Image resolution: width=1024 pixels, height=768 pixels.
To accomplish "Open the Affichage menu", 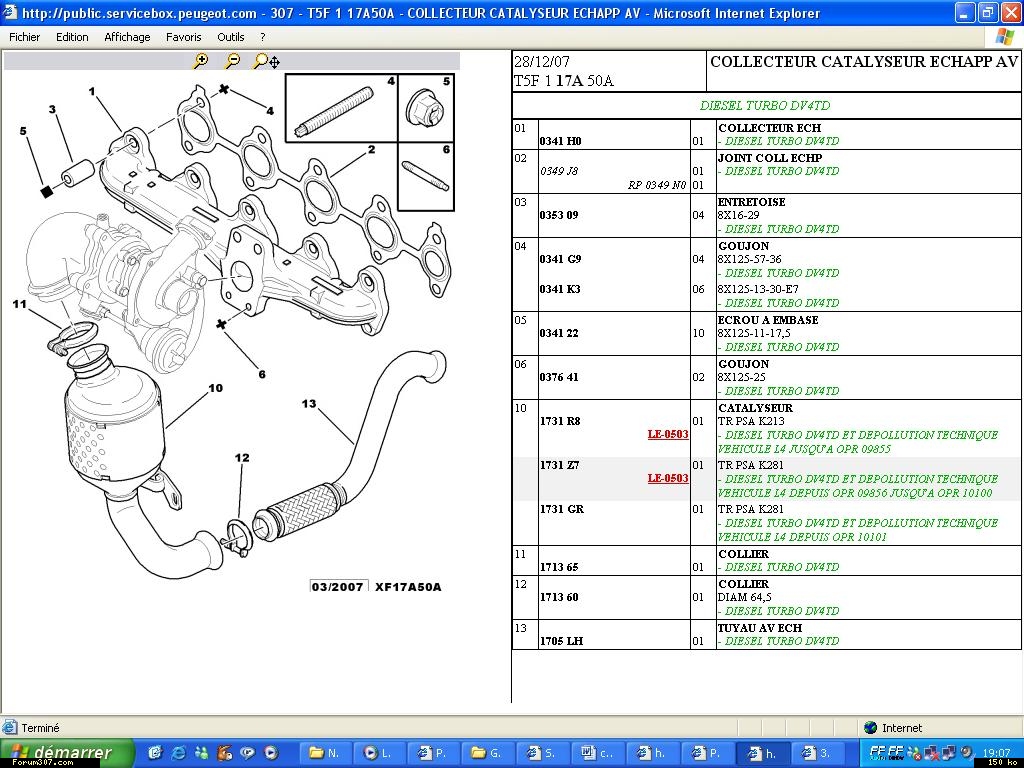I will (127, 37).
